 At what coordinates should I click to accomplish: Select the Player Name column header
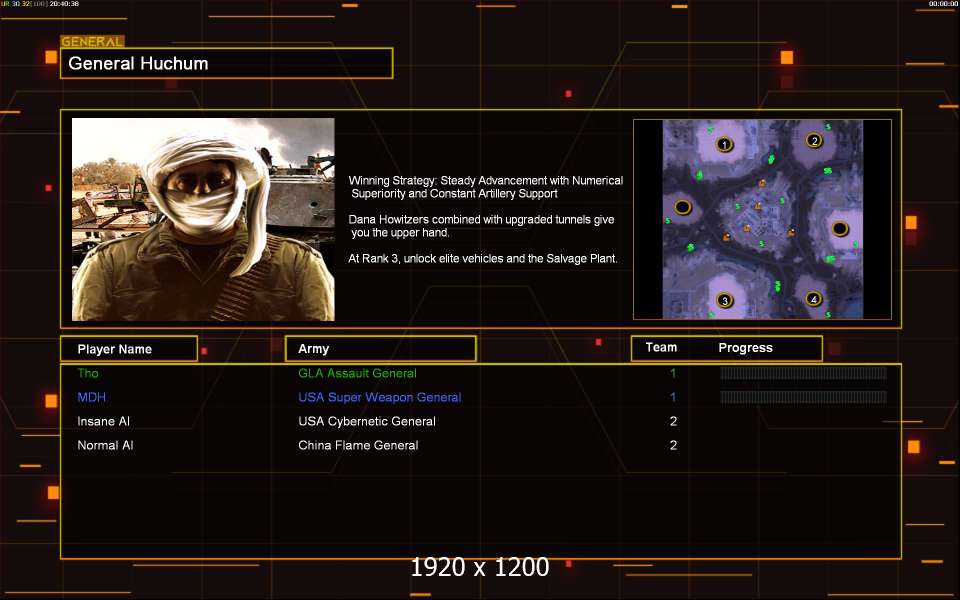pos(129,349)
